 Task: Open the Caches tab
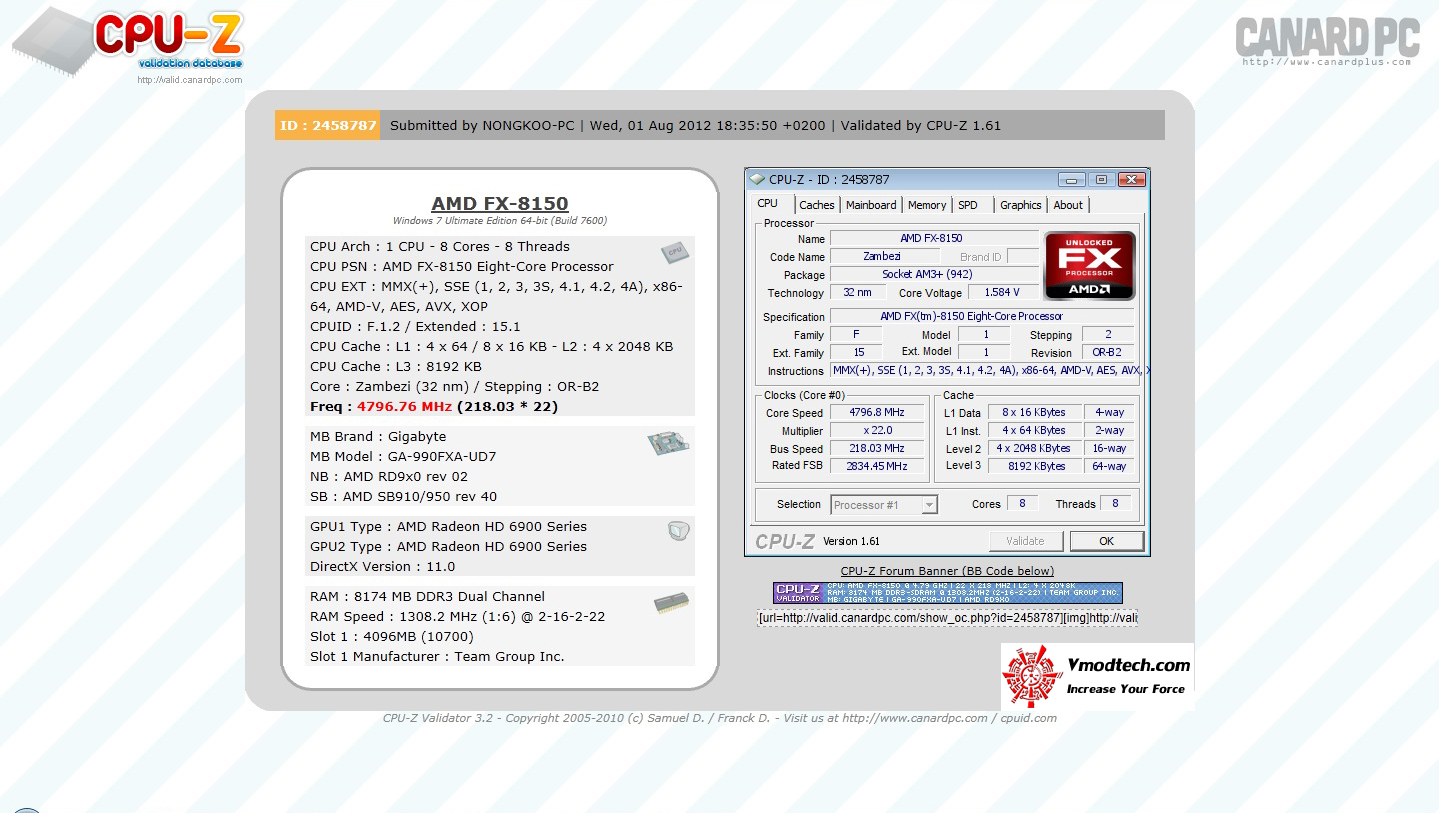point(817,205)
